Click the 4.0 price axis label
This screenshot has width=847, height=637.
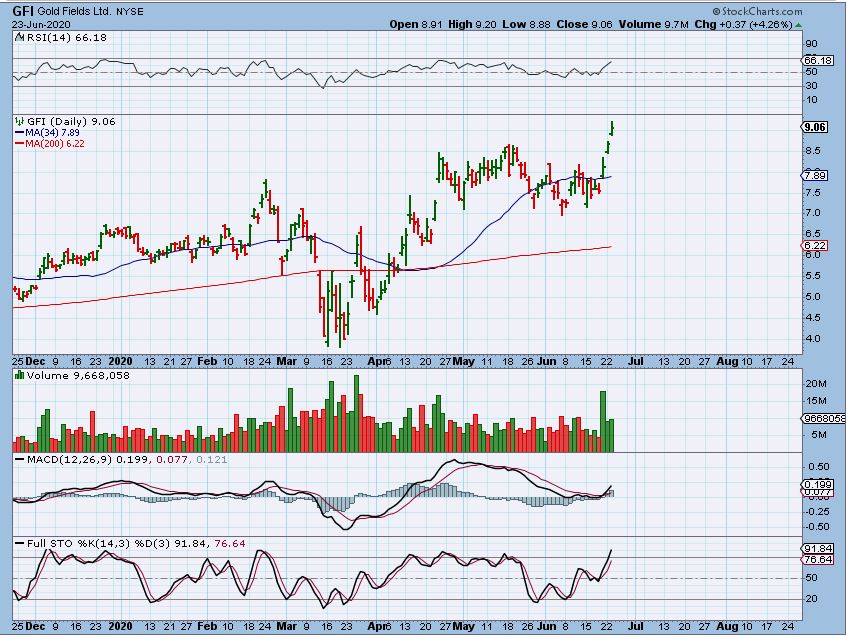pyautogui.click(x=813, y=339)
